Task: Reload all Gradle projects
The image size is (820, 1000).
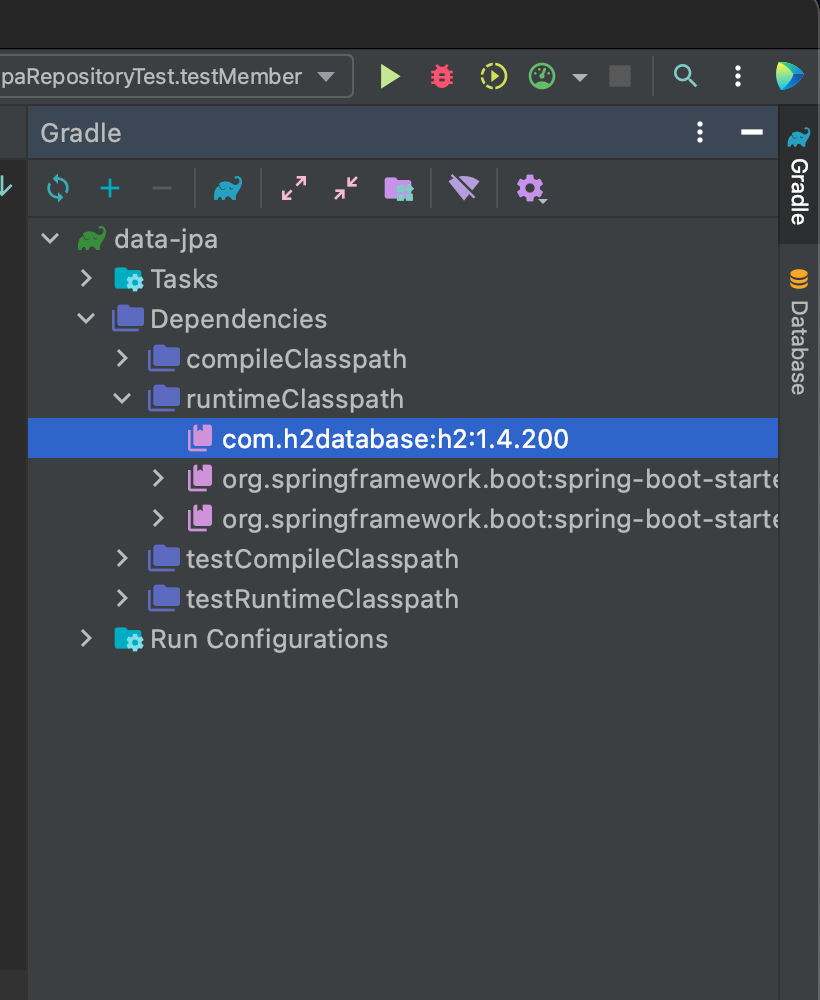Action: pyautogui.click(x=58, y=188)
